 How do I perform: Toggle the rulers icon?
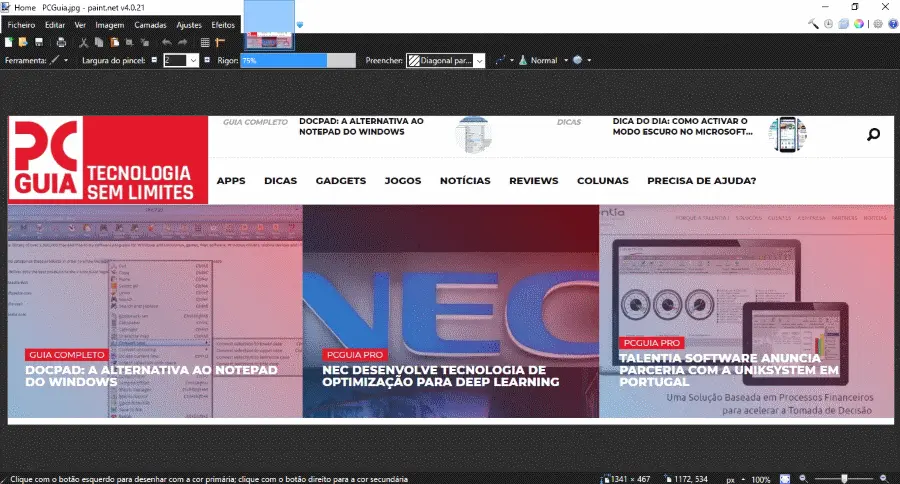(x=220, y=42)
